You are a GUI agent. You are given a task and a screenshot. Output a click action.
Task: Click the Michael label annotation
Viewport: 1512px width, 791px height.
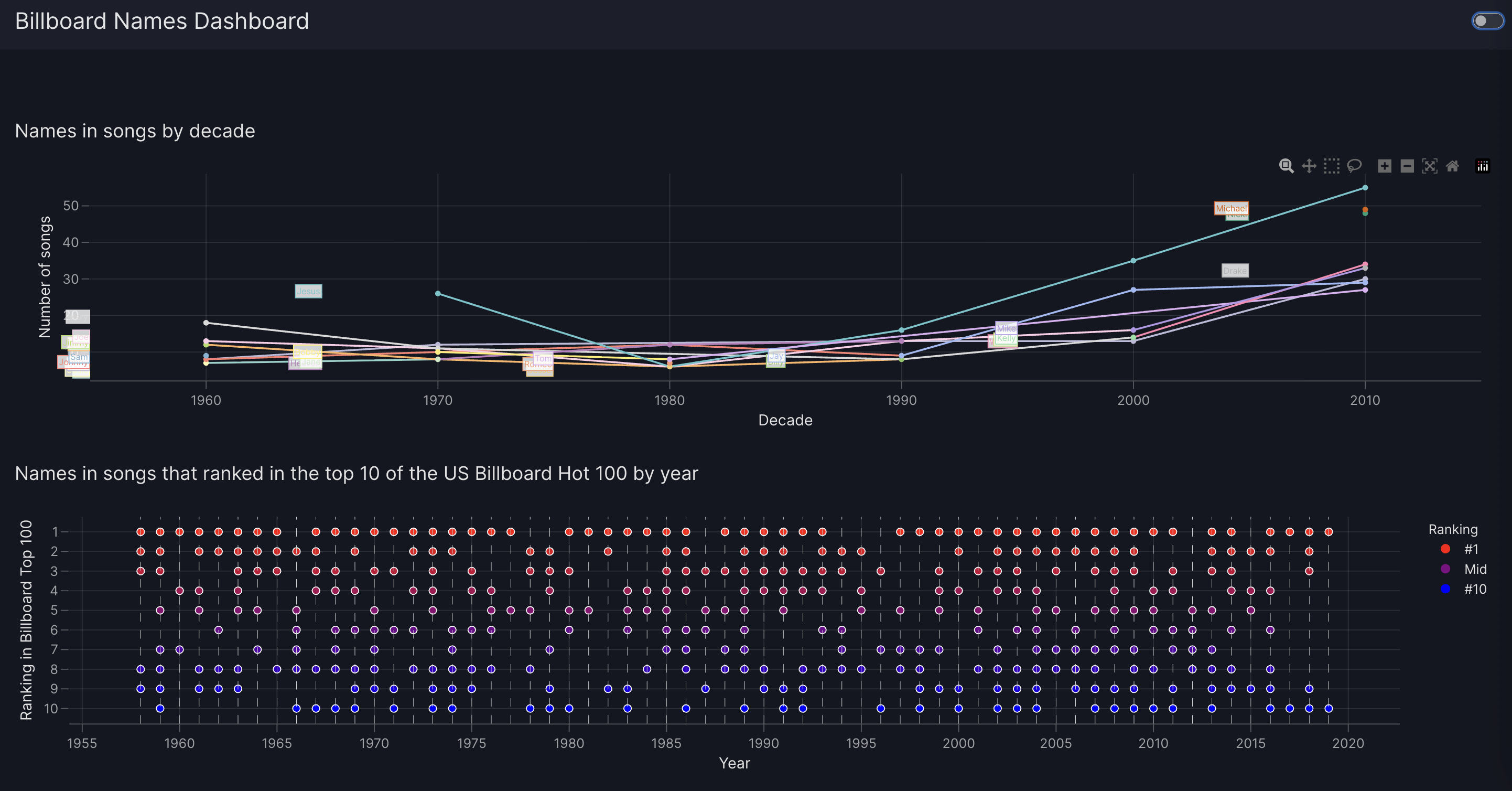[x=1231, y=208]
